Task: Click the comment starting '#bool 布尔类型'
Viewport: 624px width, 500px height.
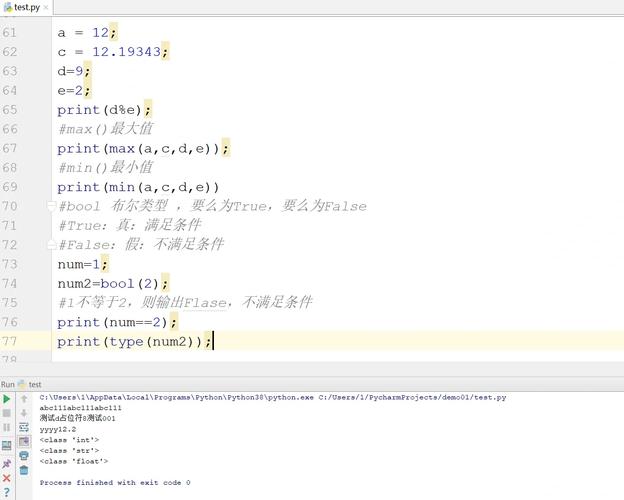Action: (x=213, y=206)
